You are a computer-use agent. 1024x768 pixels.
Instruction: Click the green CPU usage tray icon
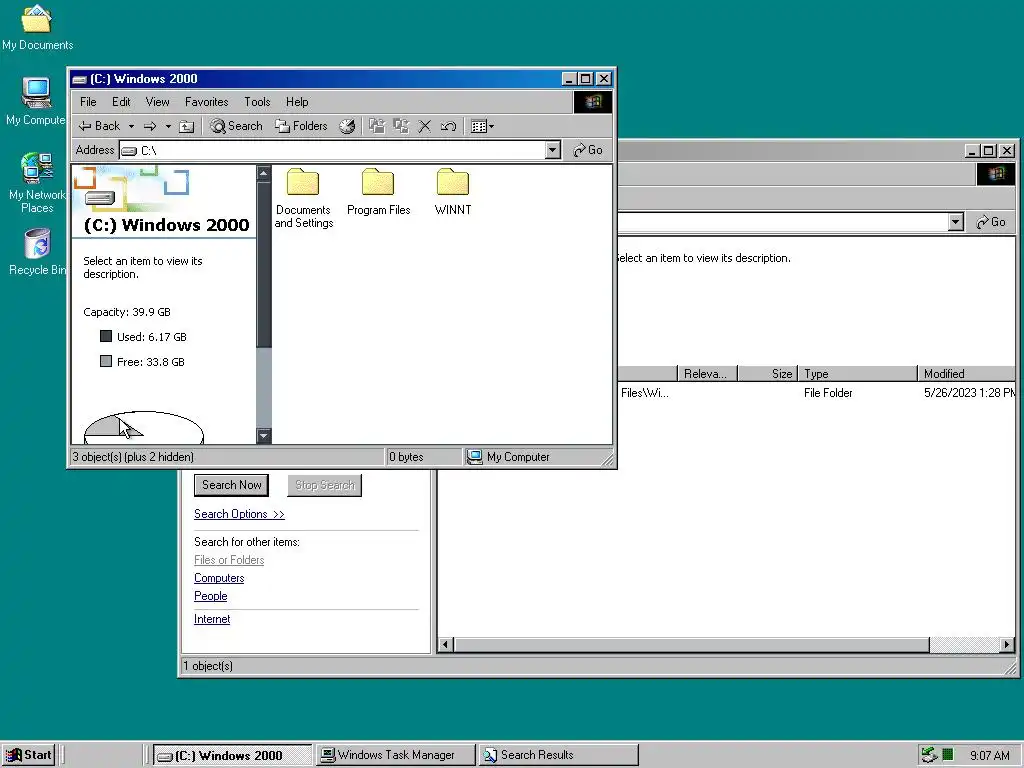[948, 755]
